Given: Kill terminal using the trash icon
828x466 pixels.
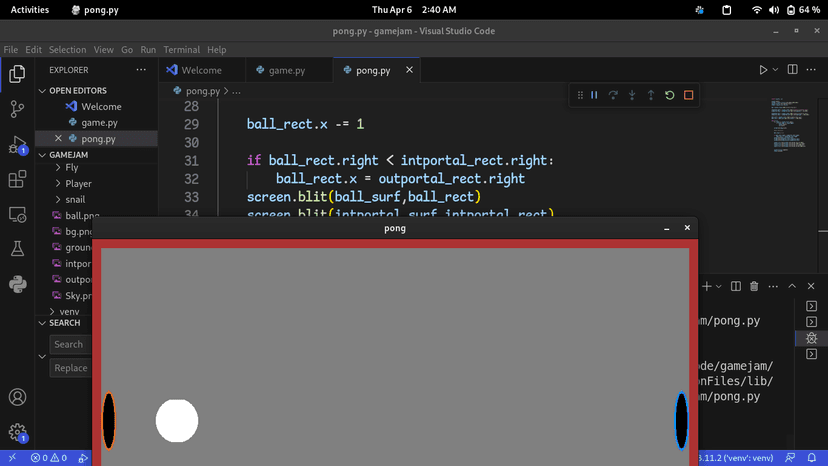Looking at the screenshot, I should (x=754, y=287).
